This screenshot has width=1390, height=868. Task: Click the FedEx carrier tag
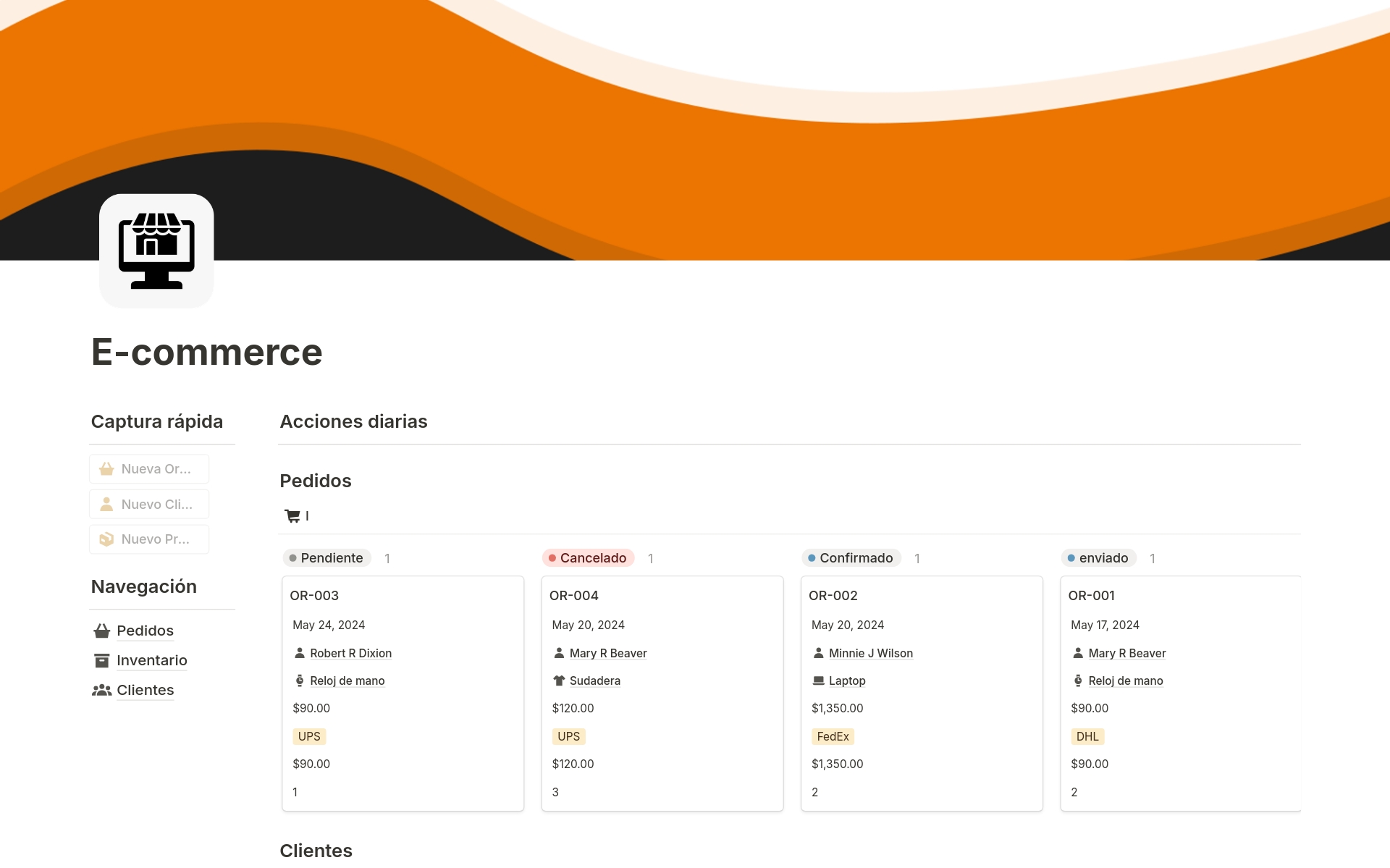pos(833,736)
